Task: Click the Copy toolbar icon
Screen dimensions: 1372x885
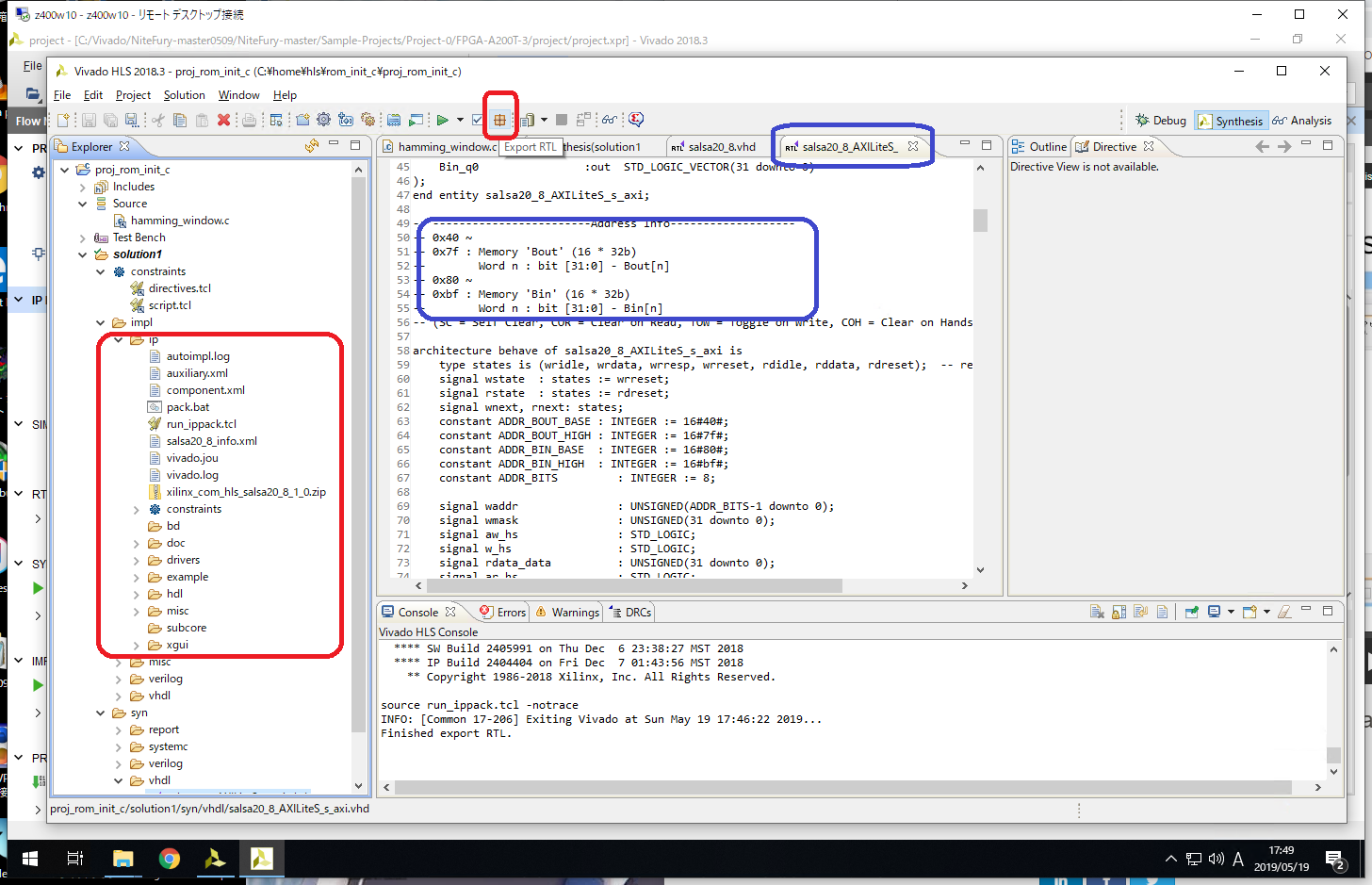Action: coord(180,120)
